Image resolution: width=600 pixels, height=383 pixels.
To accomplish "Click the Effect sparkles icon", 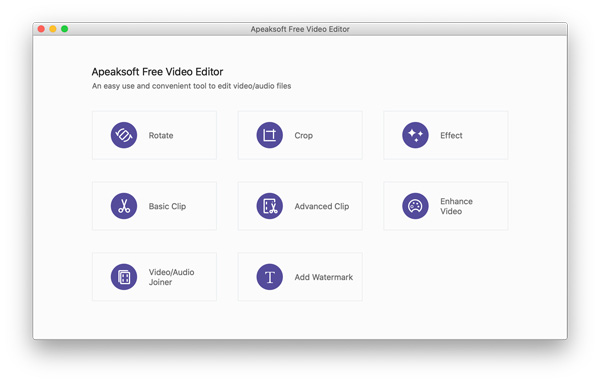I will 415,135.
